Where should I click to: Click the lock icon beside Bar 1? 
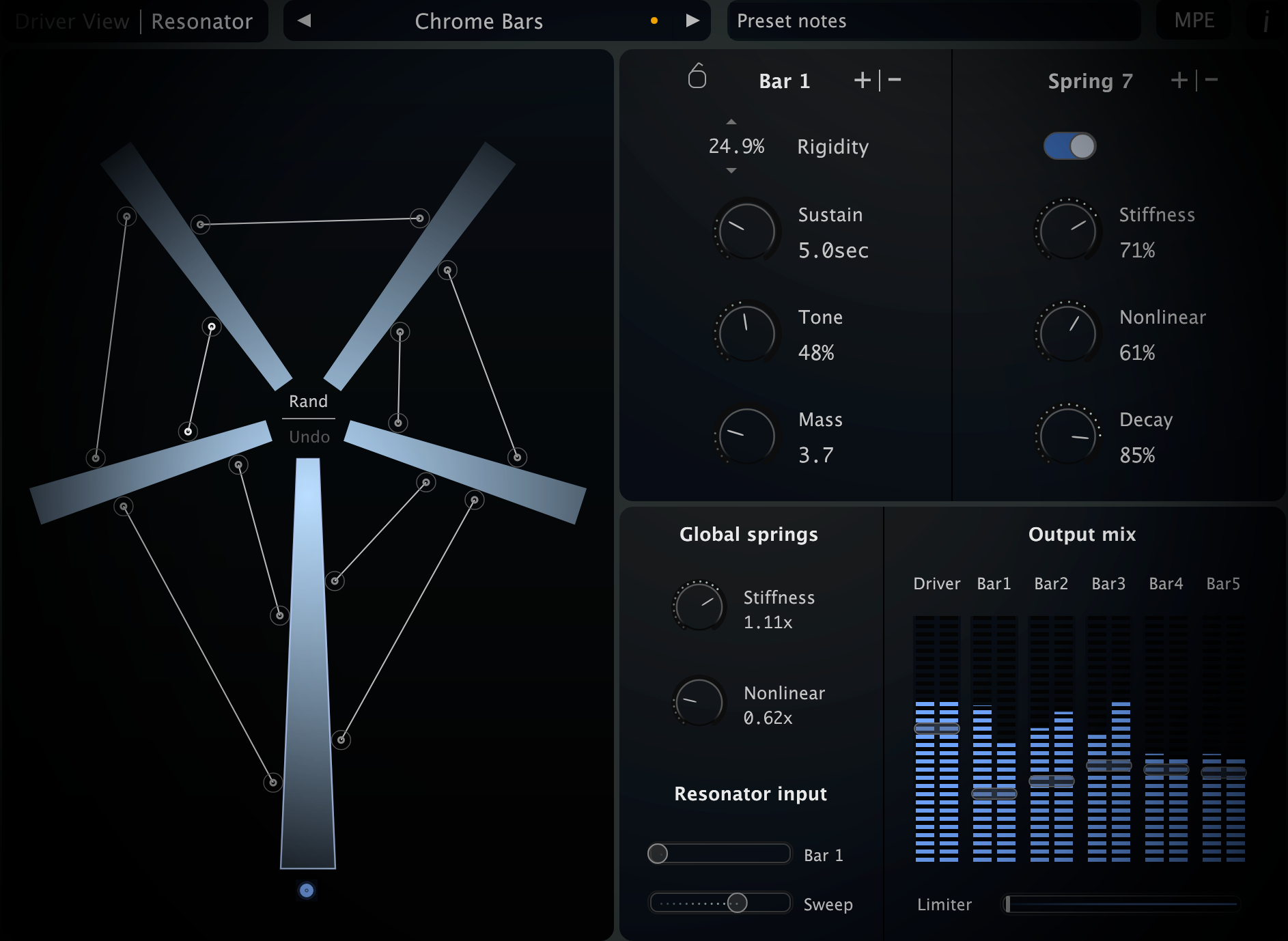(697, 76)
